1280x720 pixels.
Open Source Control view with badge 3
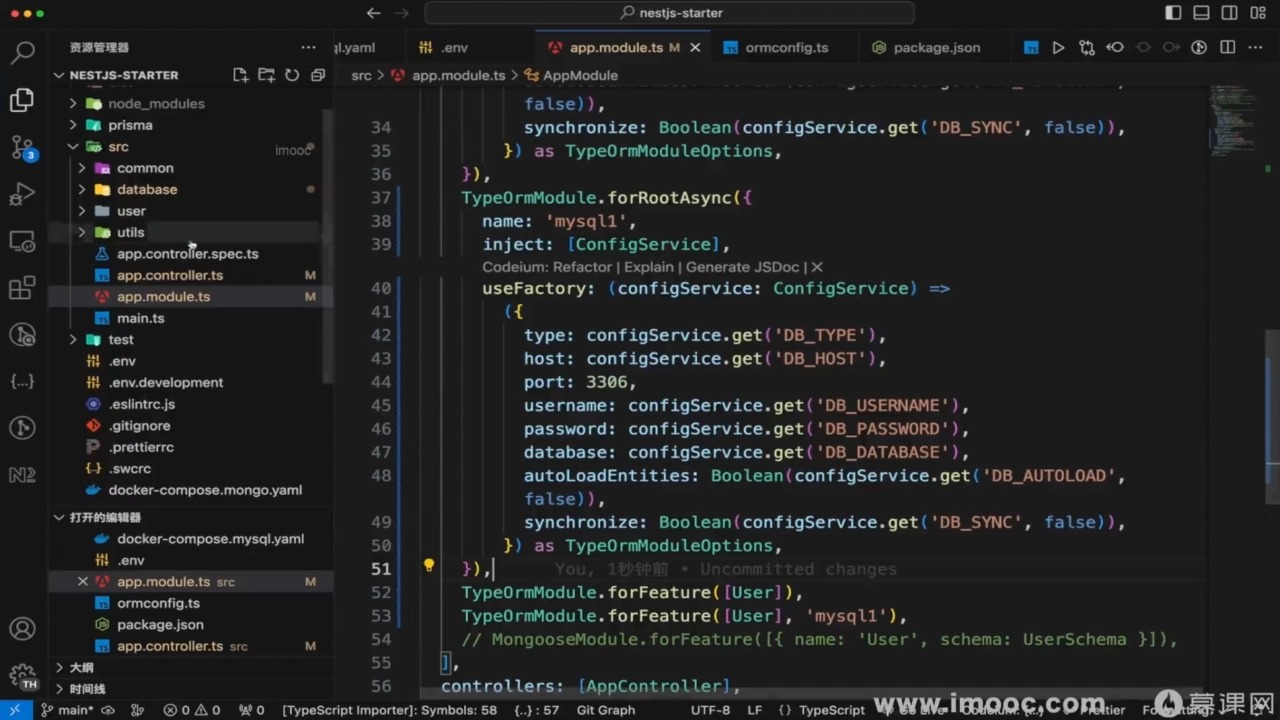22,148
